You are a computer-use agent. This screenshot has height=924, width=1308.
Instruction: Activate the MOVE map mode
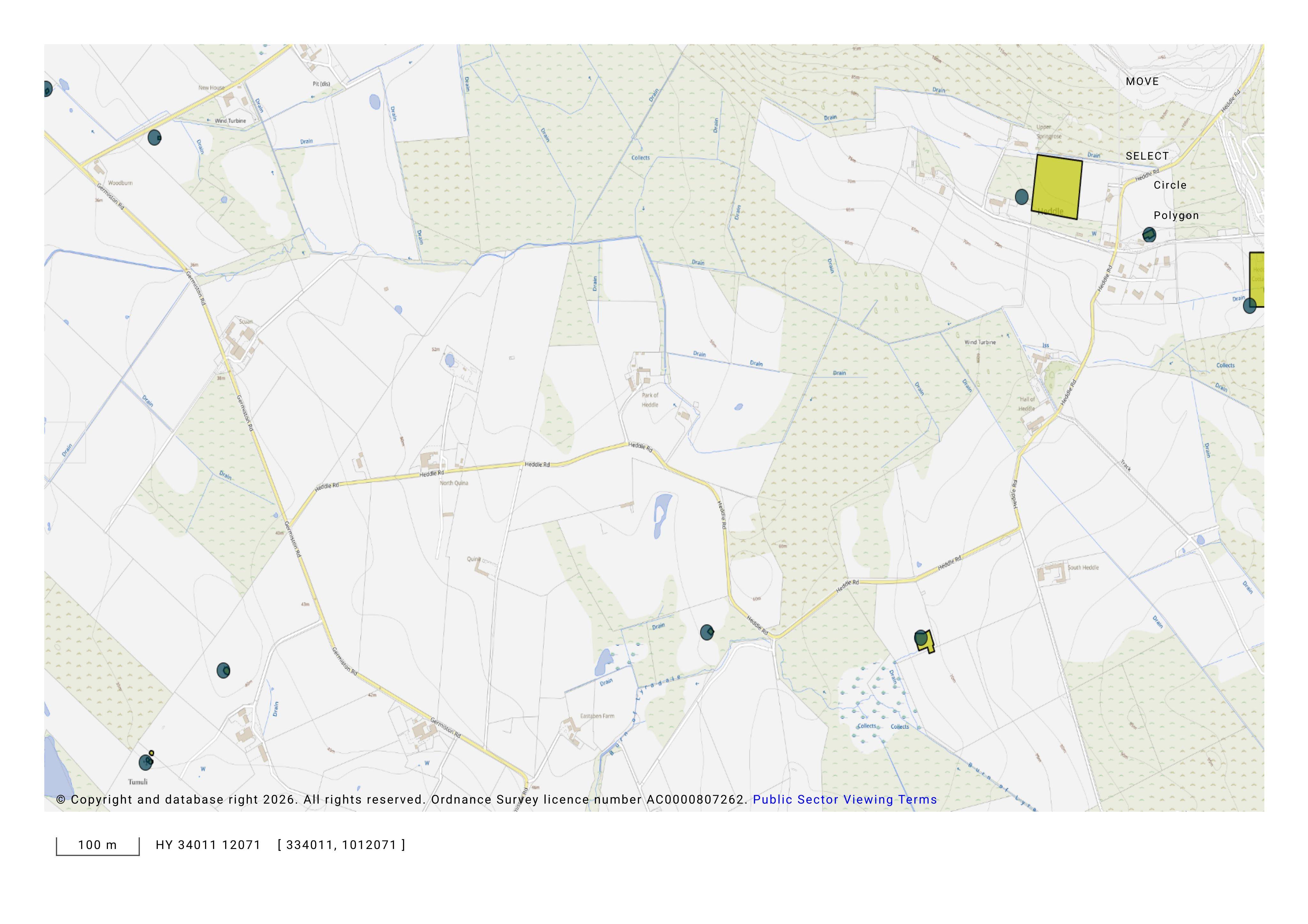(x=1142, y=81)
